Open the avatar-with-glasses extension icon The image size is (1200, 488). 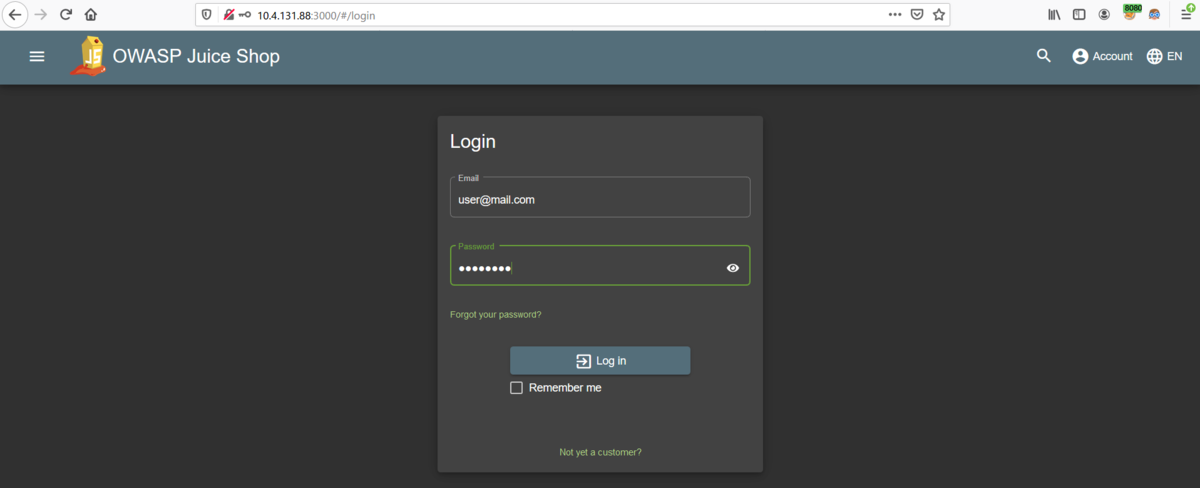(x=1155, y=15)
